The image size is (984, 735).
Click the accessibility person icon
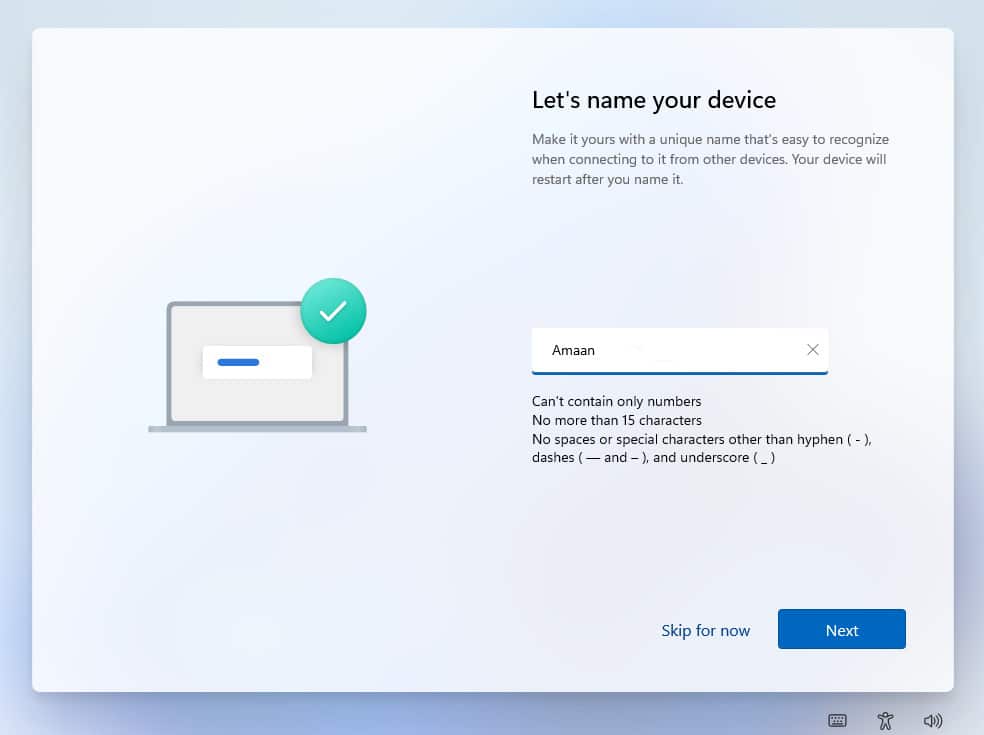pos(884,720)
